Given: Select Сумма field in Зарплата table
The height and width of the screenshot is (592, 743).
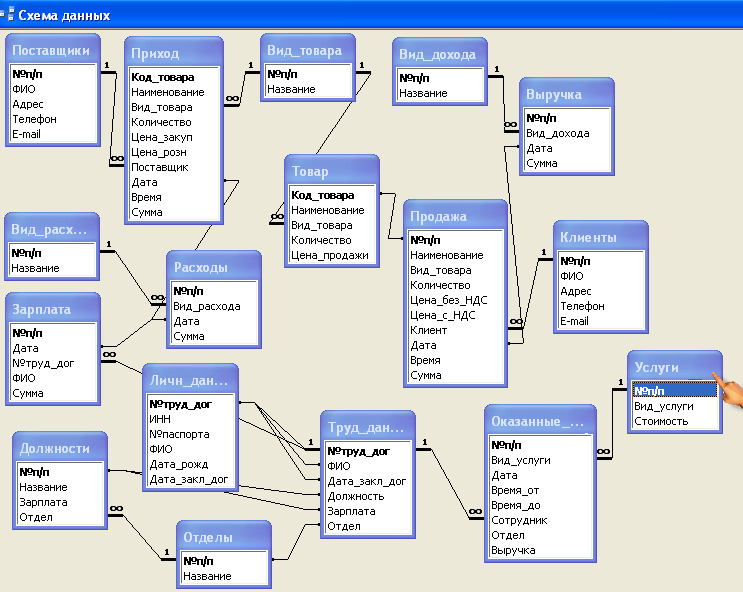Looking at the screenshot, I should coord(53,393).
